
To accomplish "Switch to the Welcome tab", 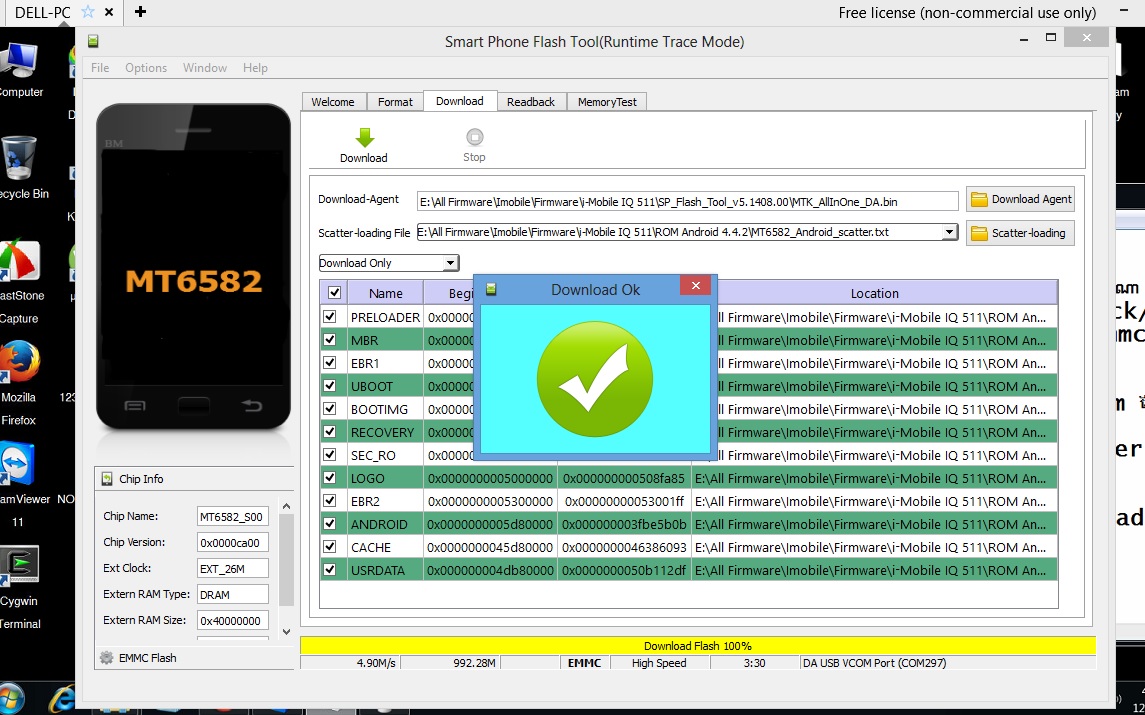I will pyautogui.click(x=333, y=102).
